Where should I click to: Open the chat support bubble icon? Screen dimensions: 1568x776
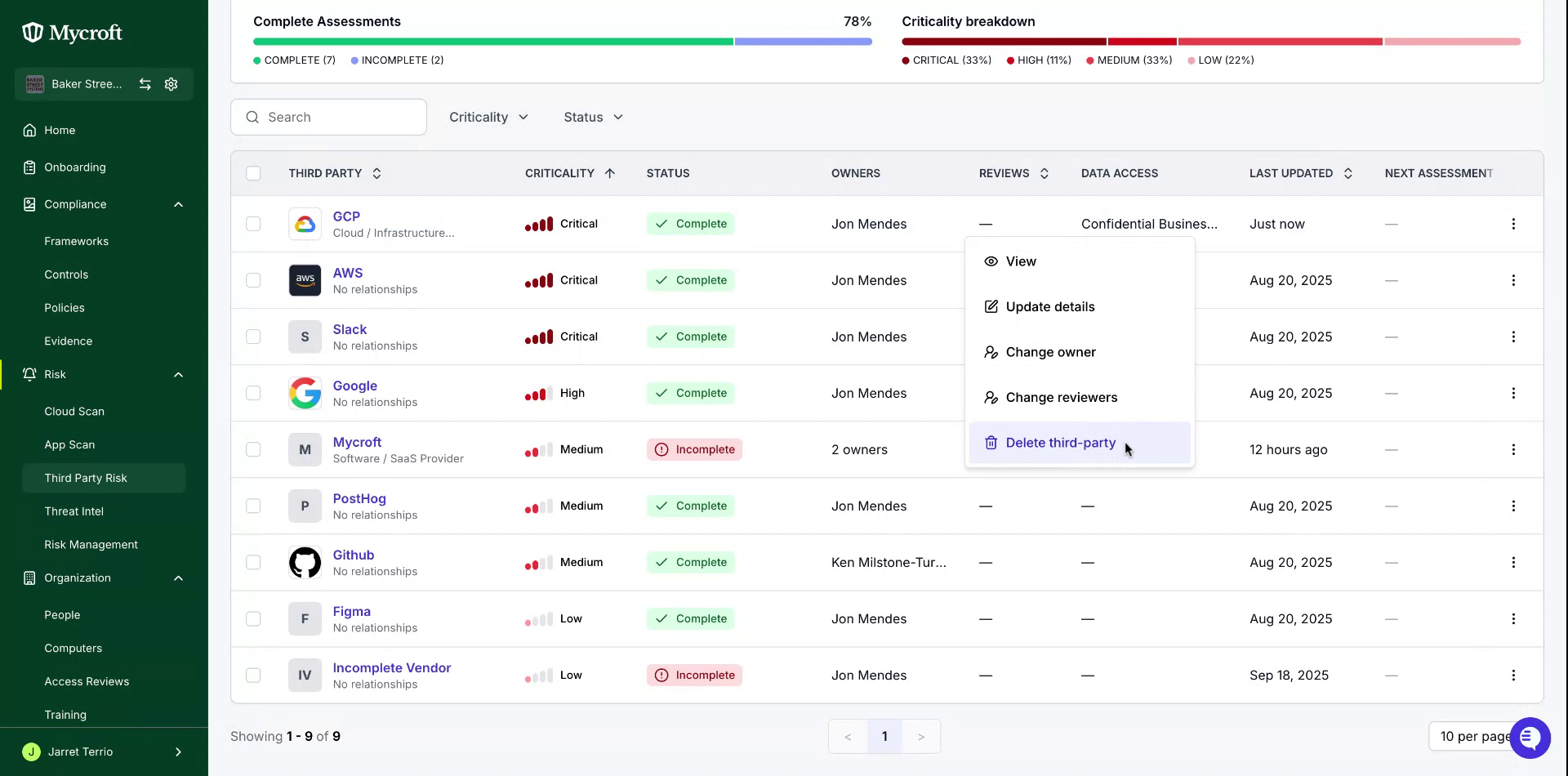point(1530,738)
